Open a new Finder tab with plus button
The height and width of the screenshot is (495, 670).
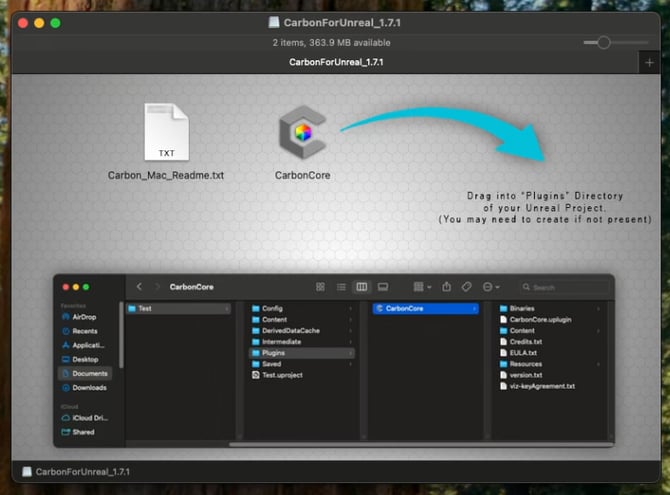pos(649,63)
